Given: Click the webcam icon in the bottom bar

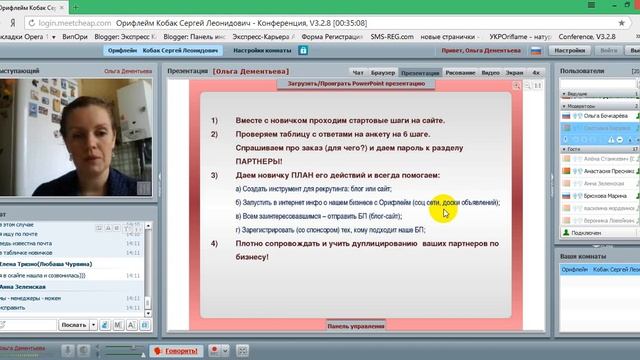Looking at the screenshot, I should (x=84, y=351).
